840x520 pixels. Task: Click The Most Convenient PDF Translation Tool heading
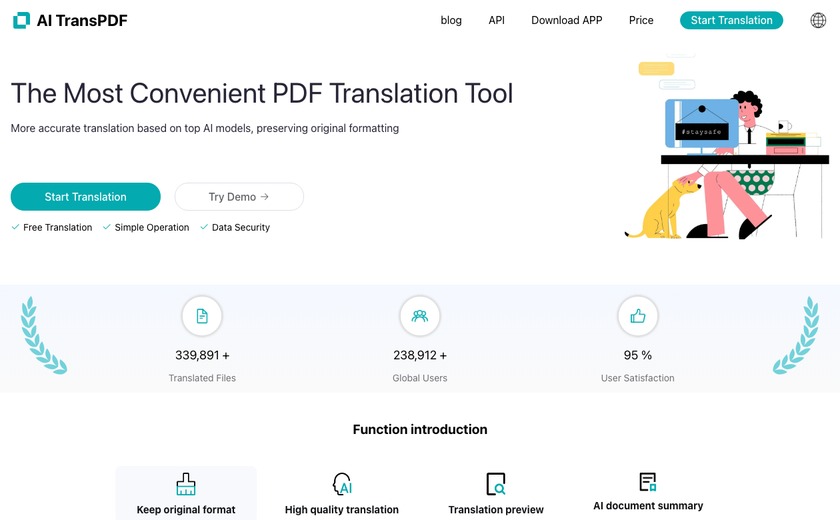point(262,93)
